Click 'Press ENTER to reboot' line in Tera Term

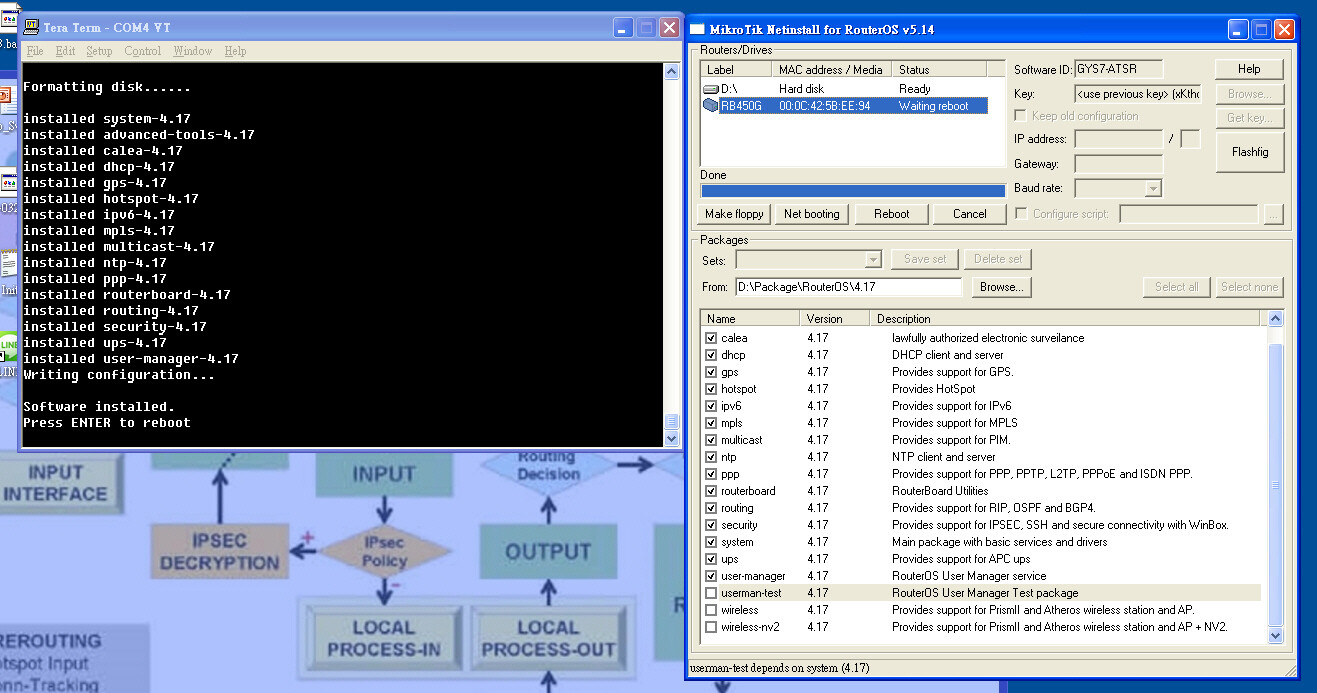point(107,423)
